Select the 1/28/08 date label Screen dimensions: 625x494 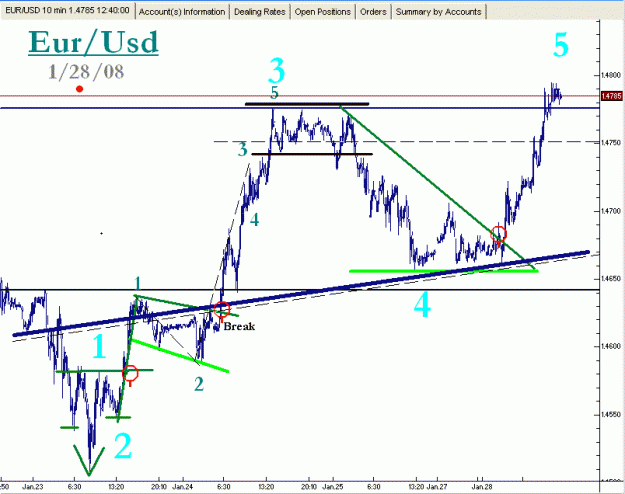click(86, 72)
